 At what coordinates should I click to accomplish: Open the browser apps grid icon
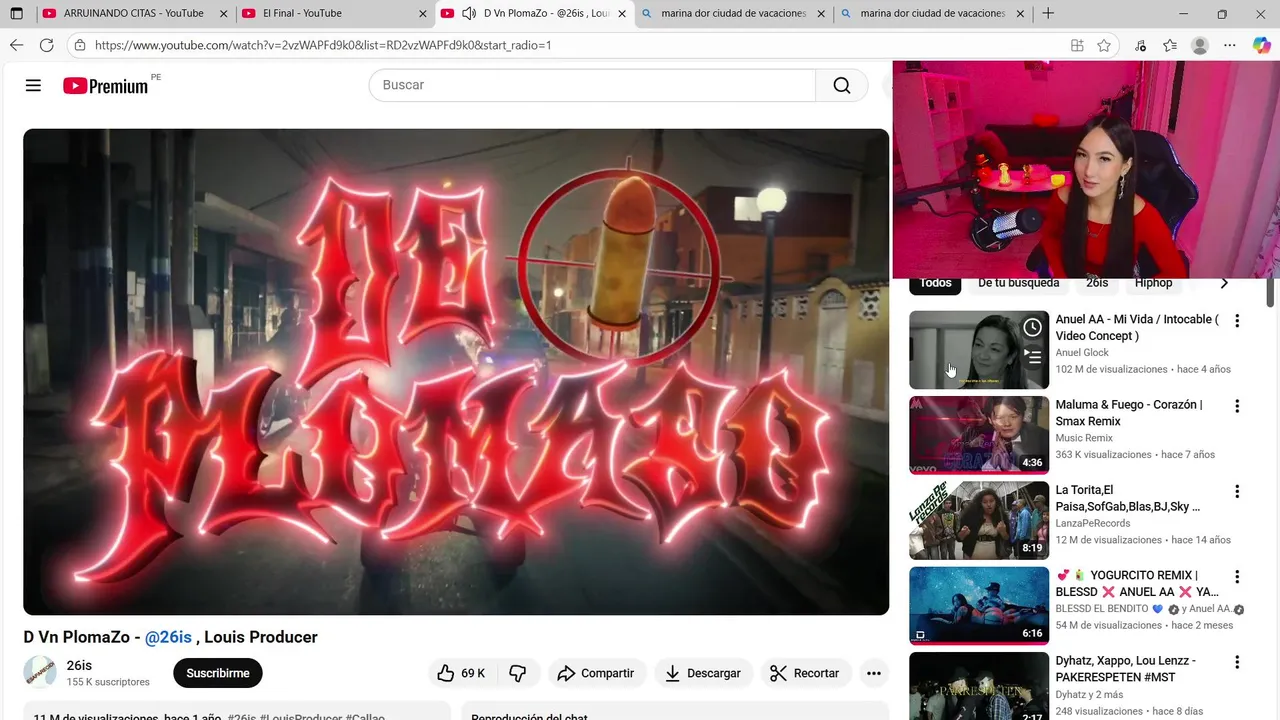click(x=1077, y=45)
